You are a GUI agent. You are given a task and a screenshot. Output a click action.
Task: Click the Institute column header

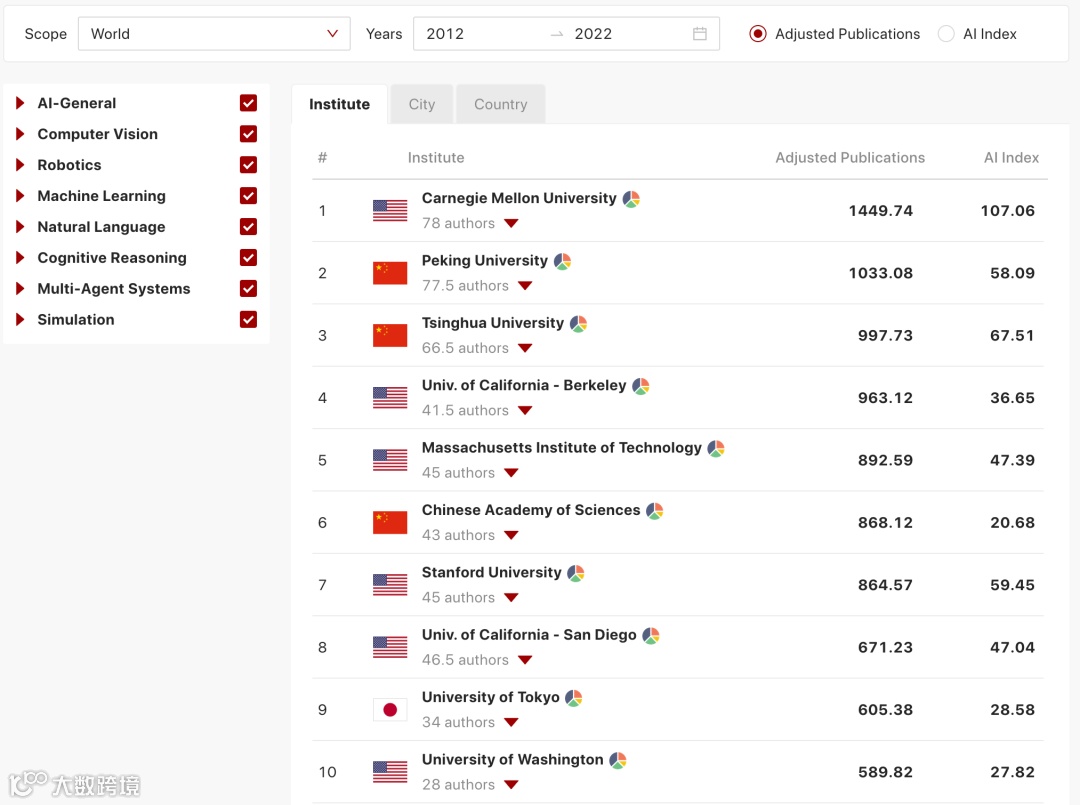pyautogui.click(x=436, y=158)
